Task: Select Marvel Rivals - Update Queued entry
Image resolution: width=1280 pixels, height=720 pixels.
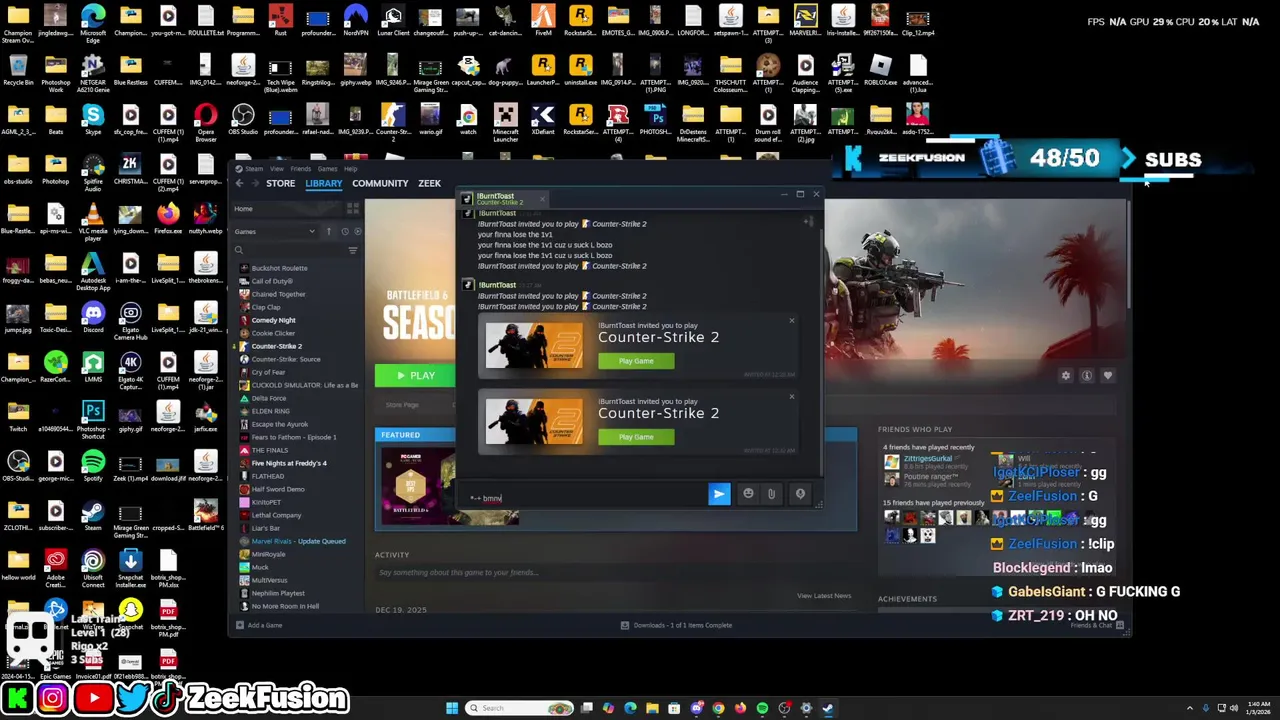Action: pos(298,541)
